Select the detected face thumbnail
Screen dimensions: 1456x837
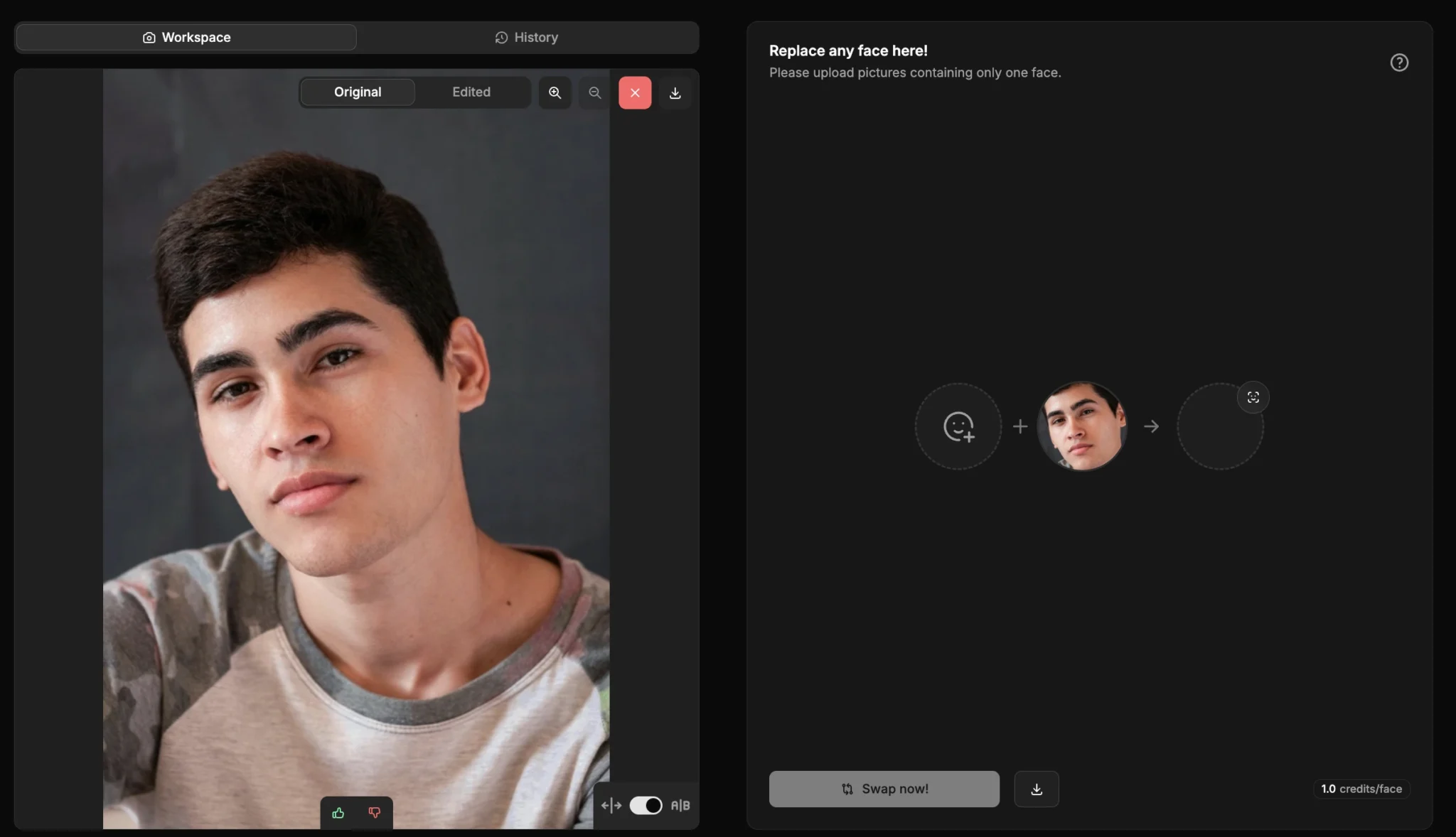[x=1082, y=426]
